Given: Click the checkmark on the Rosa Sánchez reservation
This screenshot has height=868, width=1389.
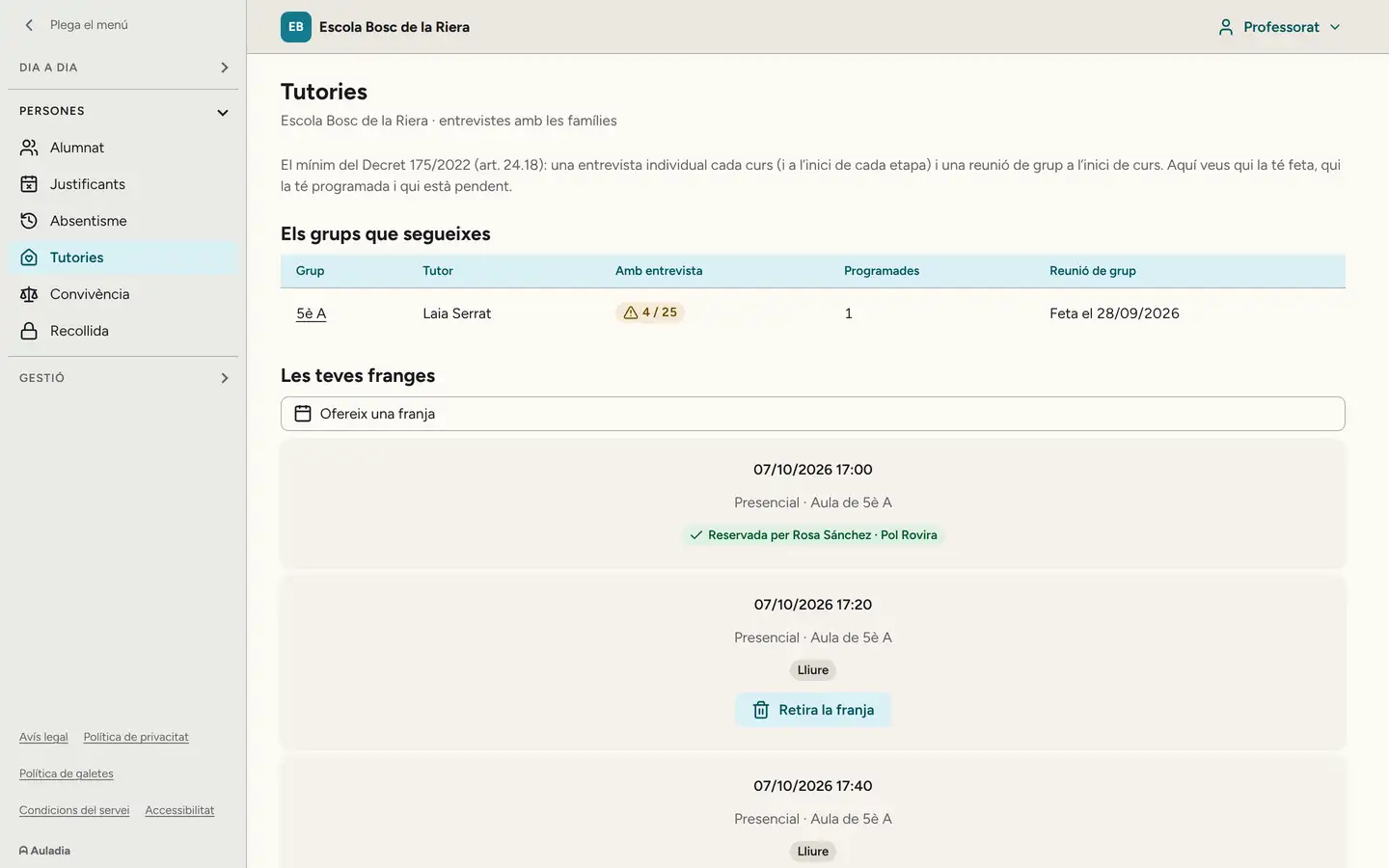Looking at the screenshot, I should click(695, 535).
